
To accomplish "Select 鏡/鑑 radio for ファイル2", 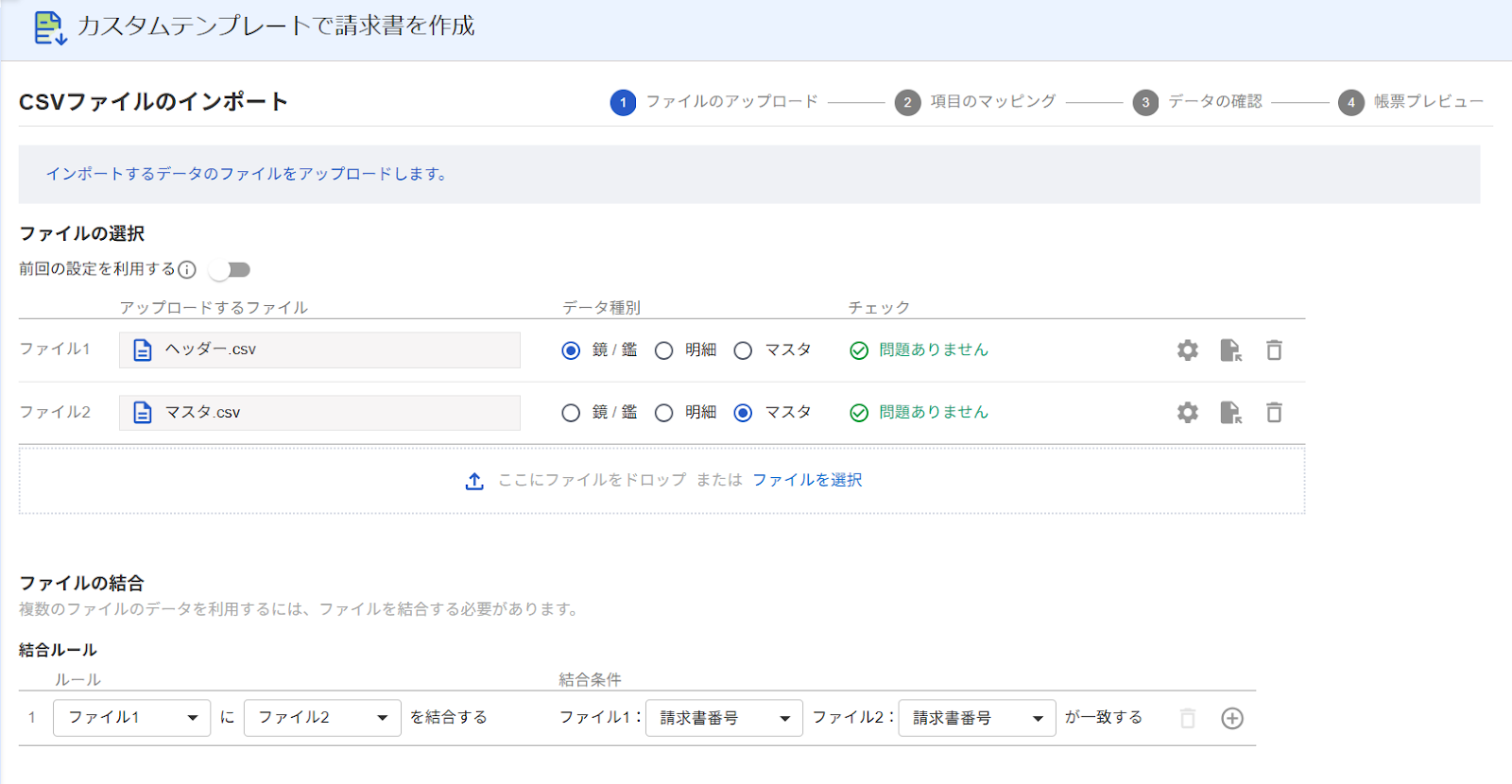I will point(571,413).
